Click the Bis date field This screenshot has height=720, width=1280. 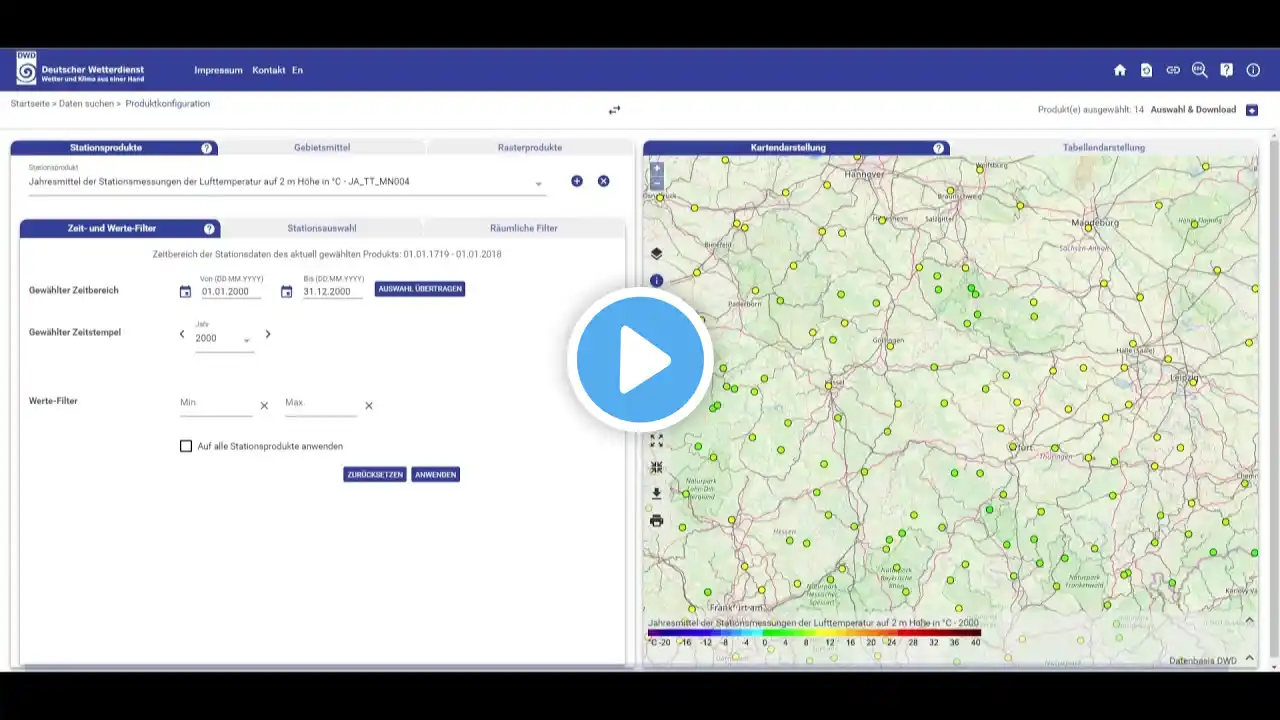click(333, 292)
